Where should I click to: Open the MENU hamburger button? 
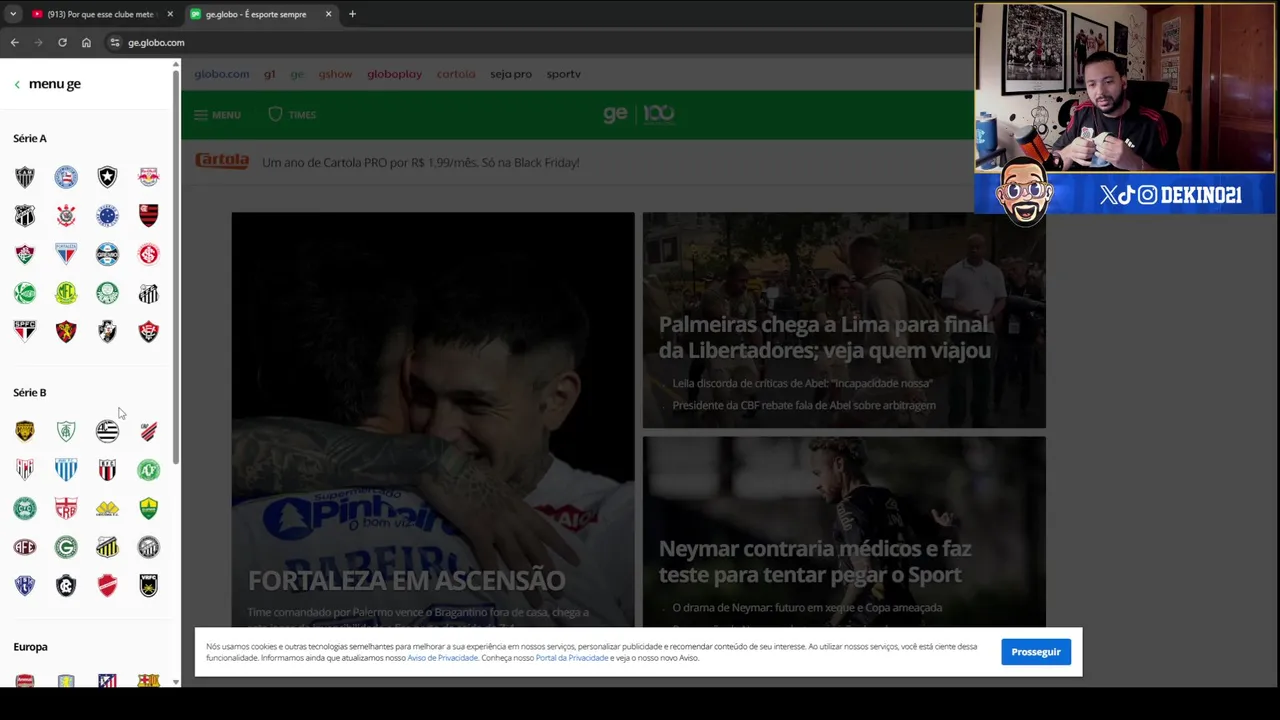(217, 115)
